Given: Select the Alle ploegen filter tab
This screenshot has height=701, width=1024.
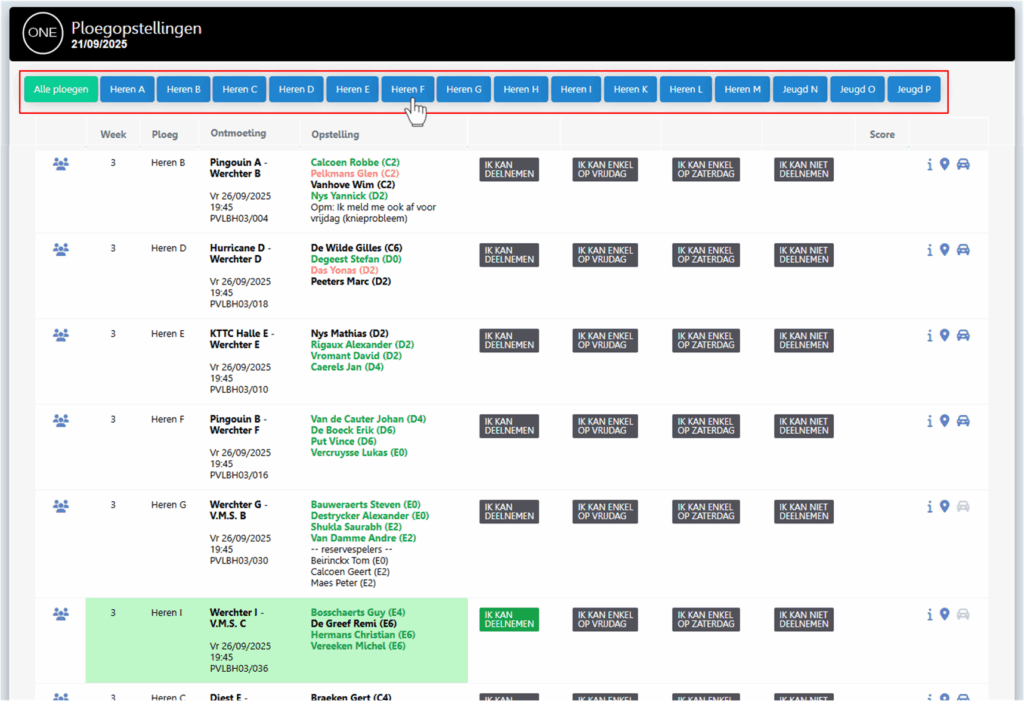Looking at the screenshot, I should click(x=61, y=89).
